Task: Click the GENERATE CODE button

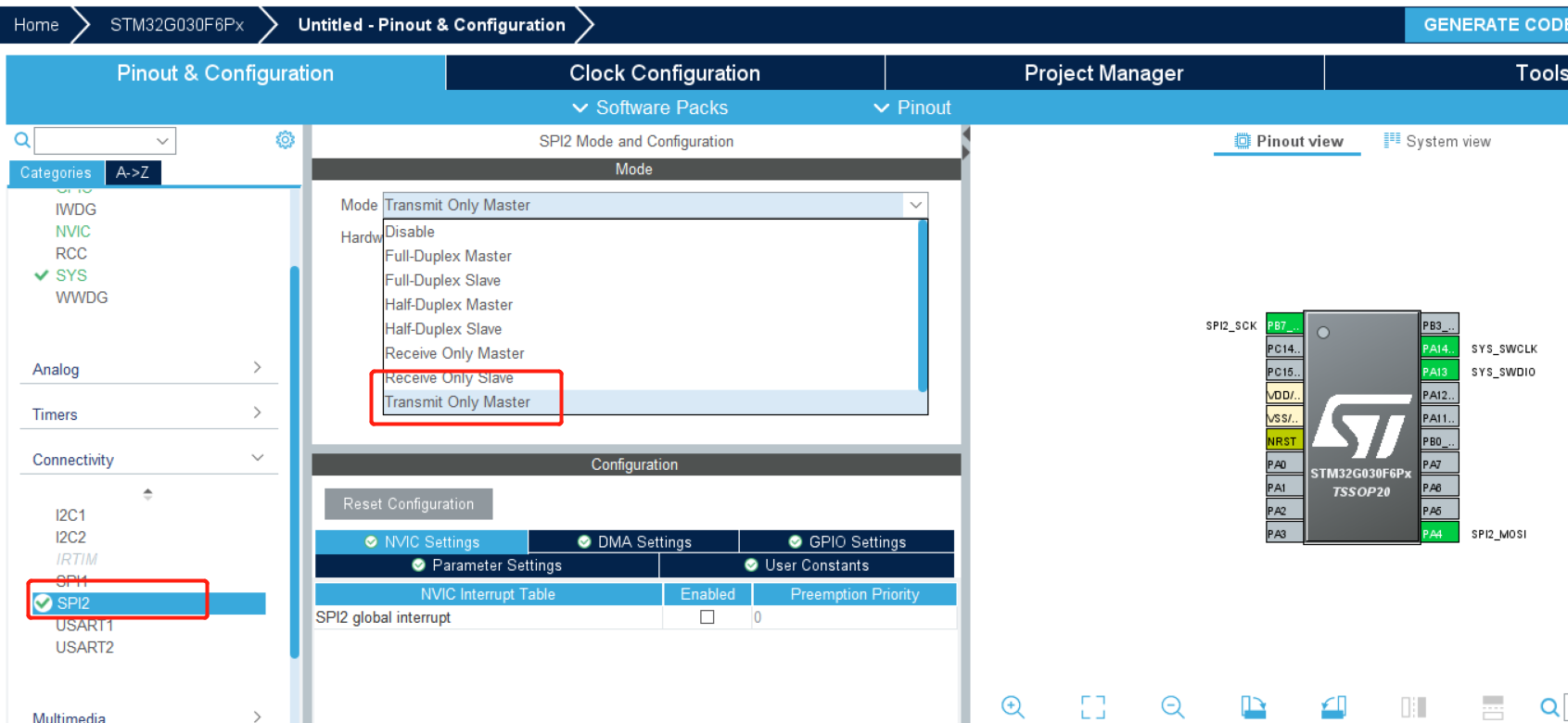Action: (x=1486, y=25)
